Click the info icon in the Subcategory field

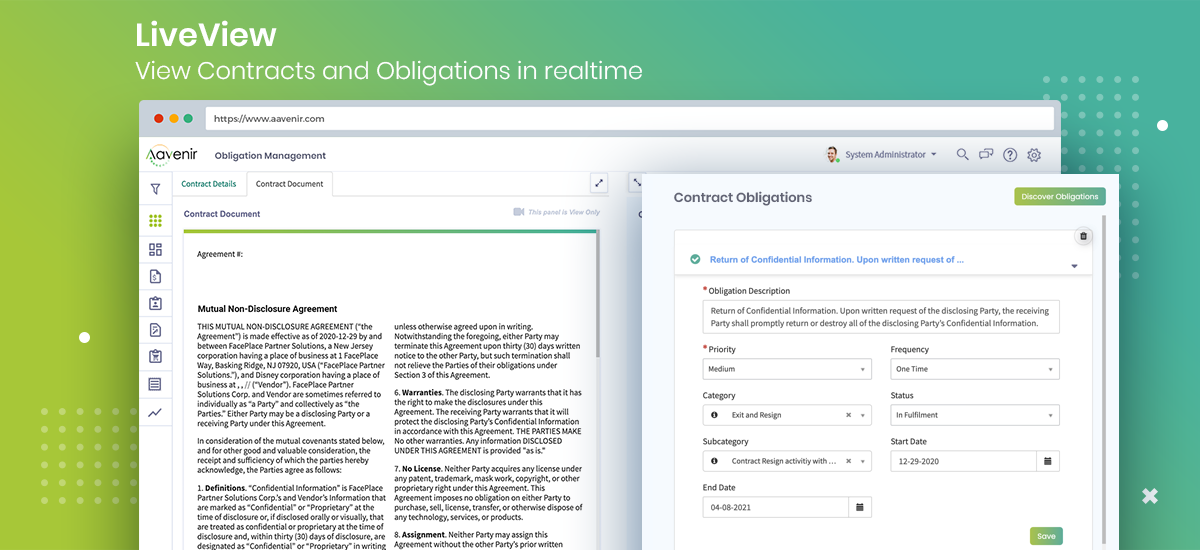tap(714, 461)
